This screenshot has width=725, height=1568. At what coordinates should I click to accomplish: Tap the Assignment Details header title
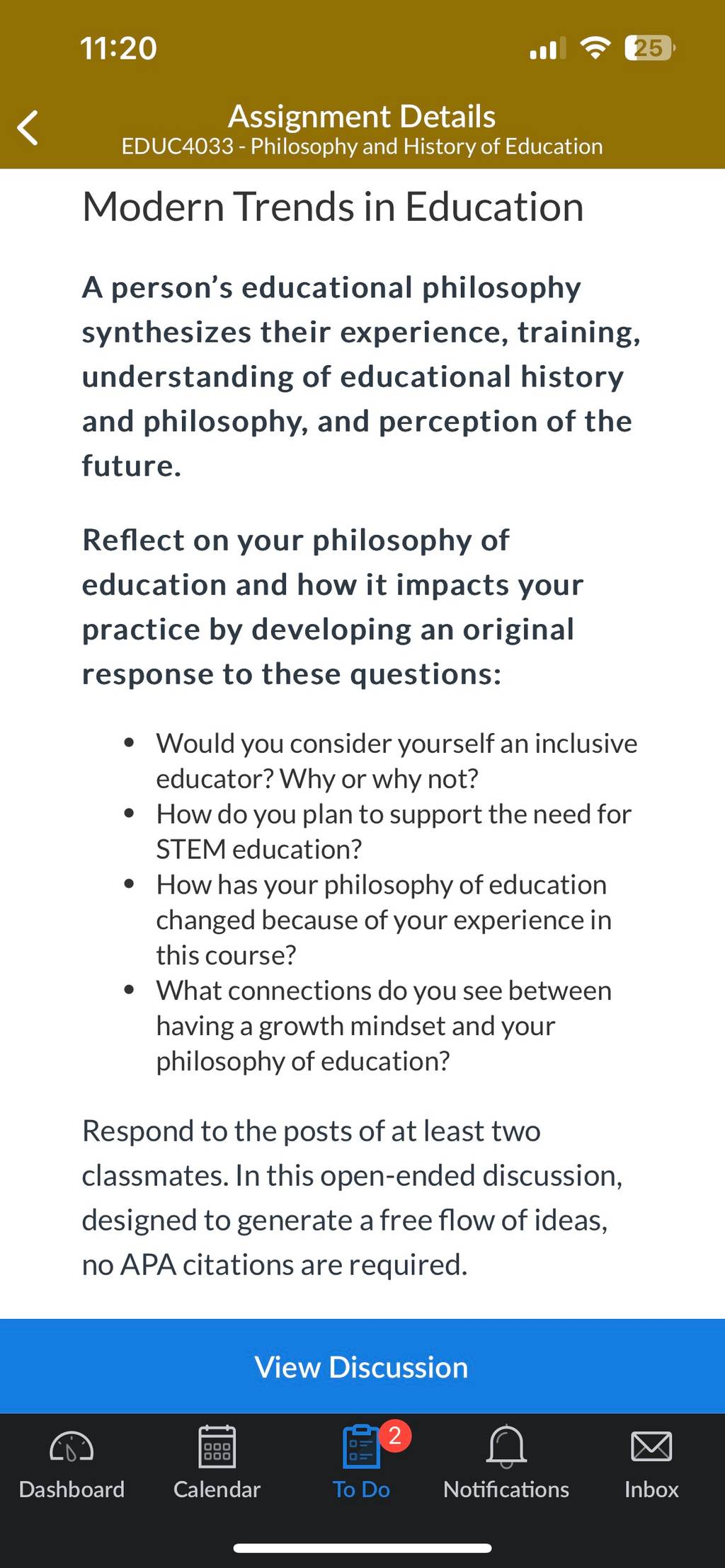click(x=362, y=116)
